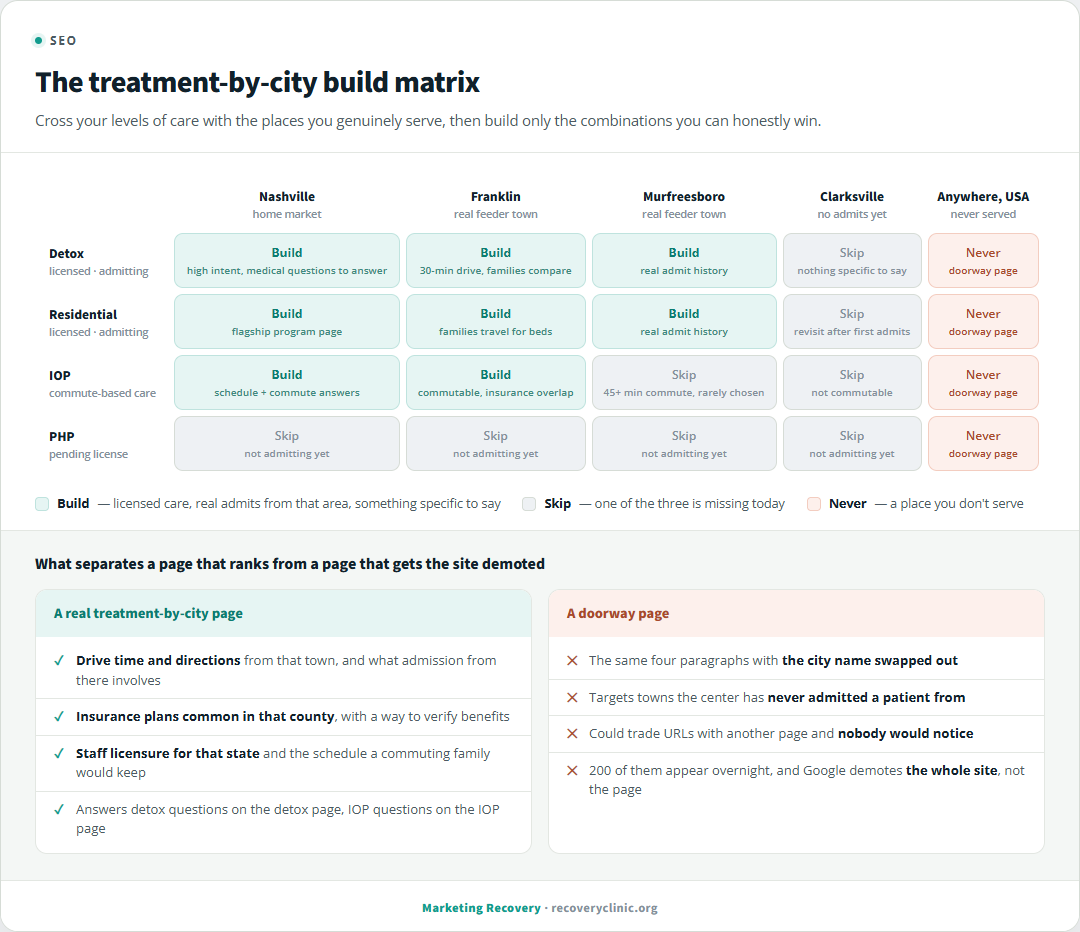The height and width of the screenshot is (932, 1080).
Task: Click the 'Marketing Recovery' footer text
Action: click(x=481, y=908)
